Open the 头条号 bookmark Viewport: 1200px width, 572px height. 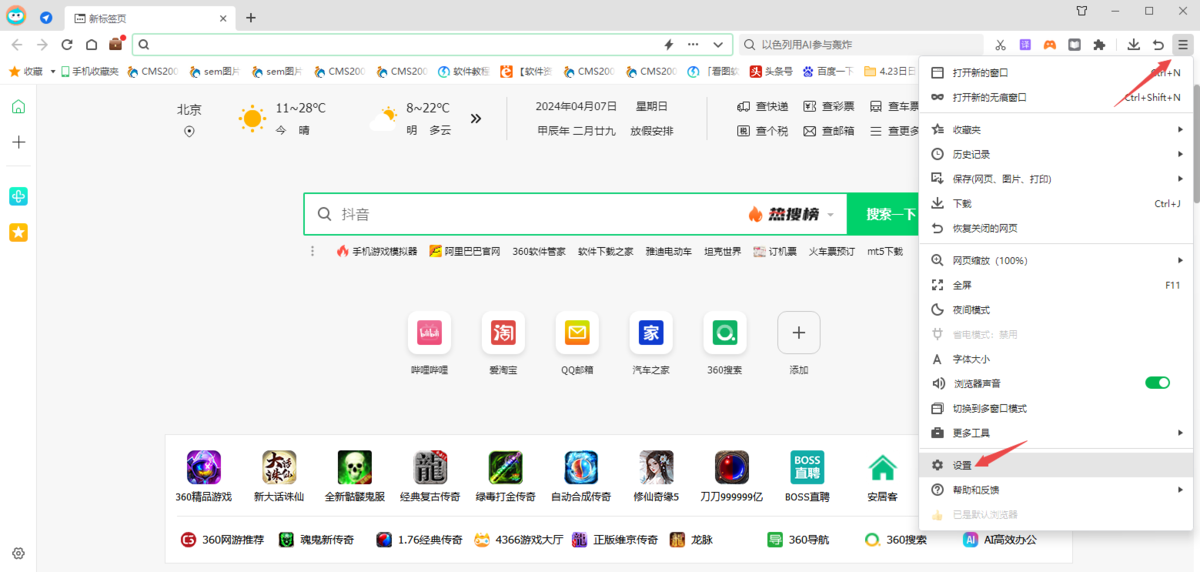point(771,71)
